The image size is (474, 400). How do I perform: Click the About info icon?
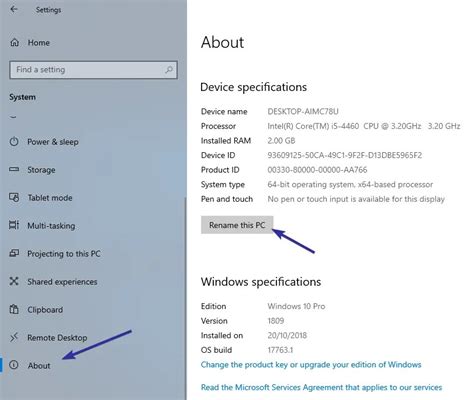pyautogui.click(x=14, y=365)
